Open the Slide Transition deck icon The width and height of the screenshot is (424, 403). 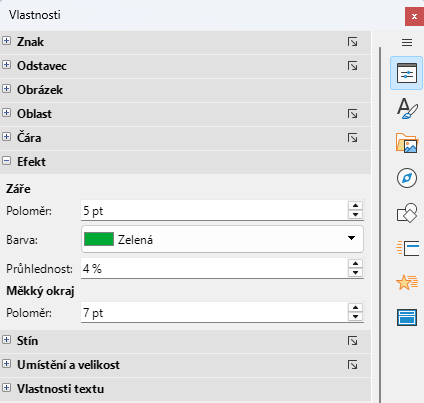click(407, 248)
